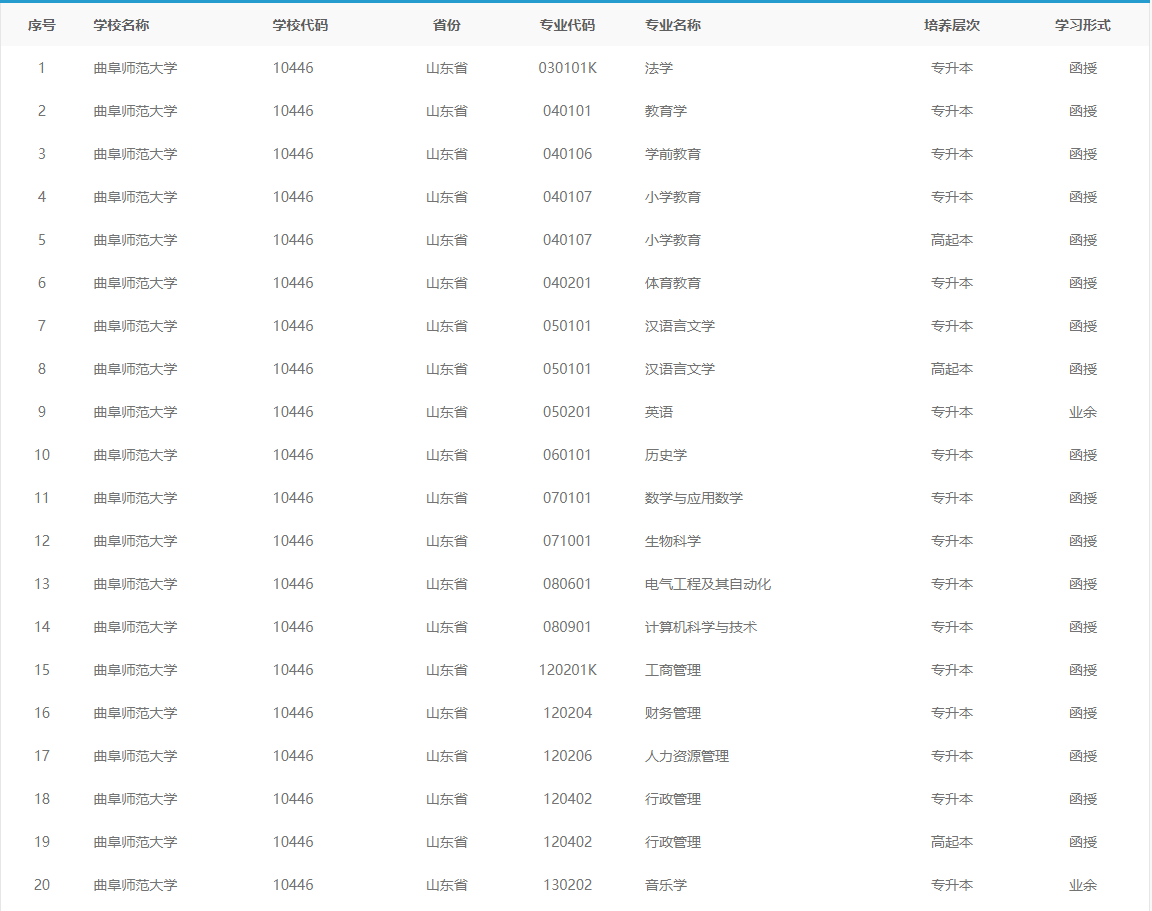The width and height of the screenshot is (1152, 911).
Task: Select 专升本 level in row 1
Action: coord(951,68)
